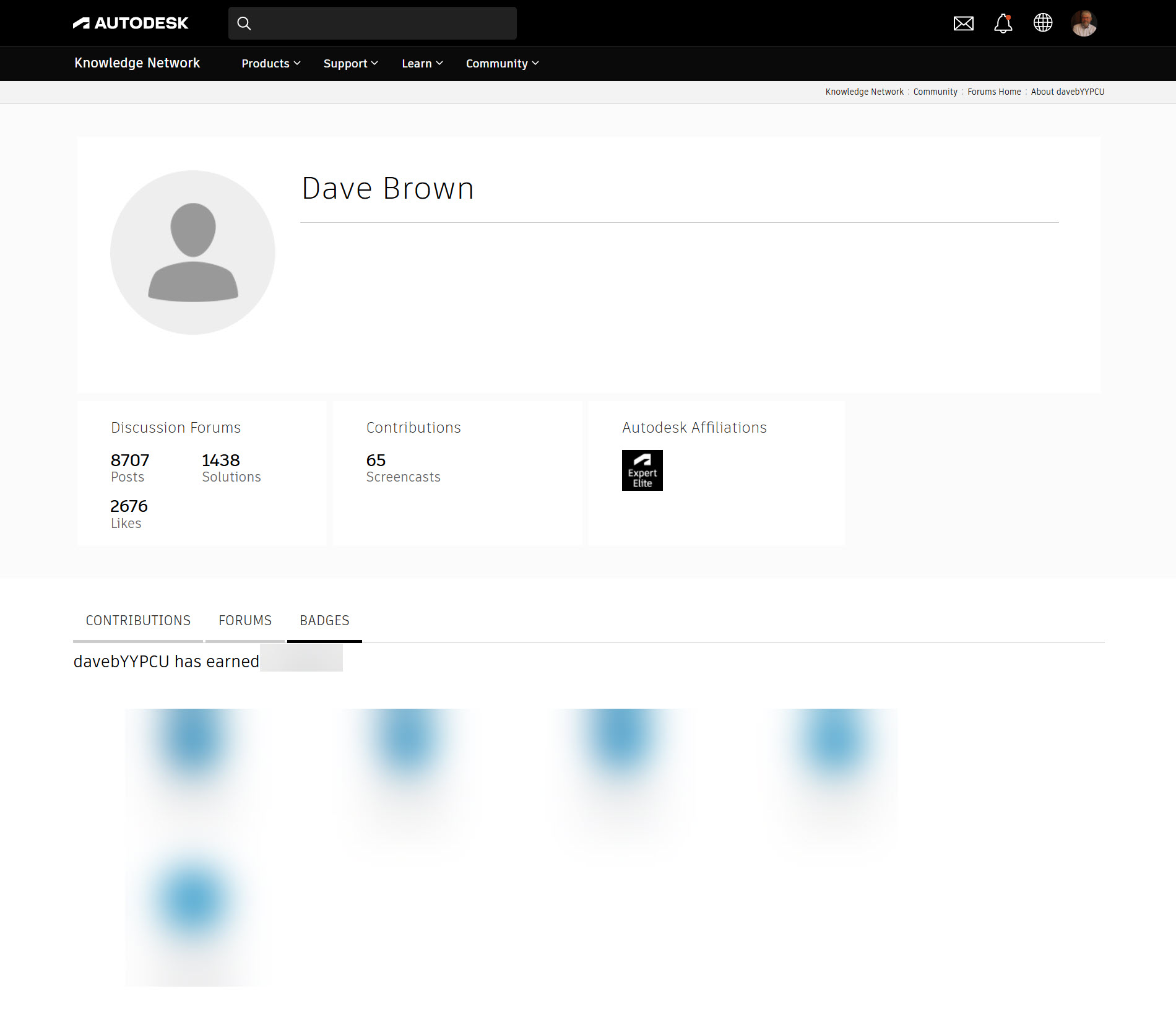Open the language globe icon
The width and height of the screenshot is (1176, 1012).
click(x=1043, y=23)
